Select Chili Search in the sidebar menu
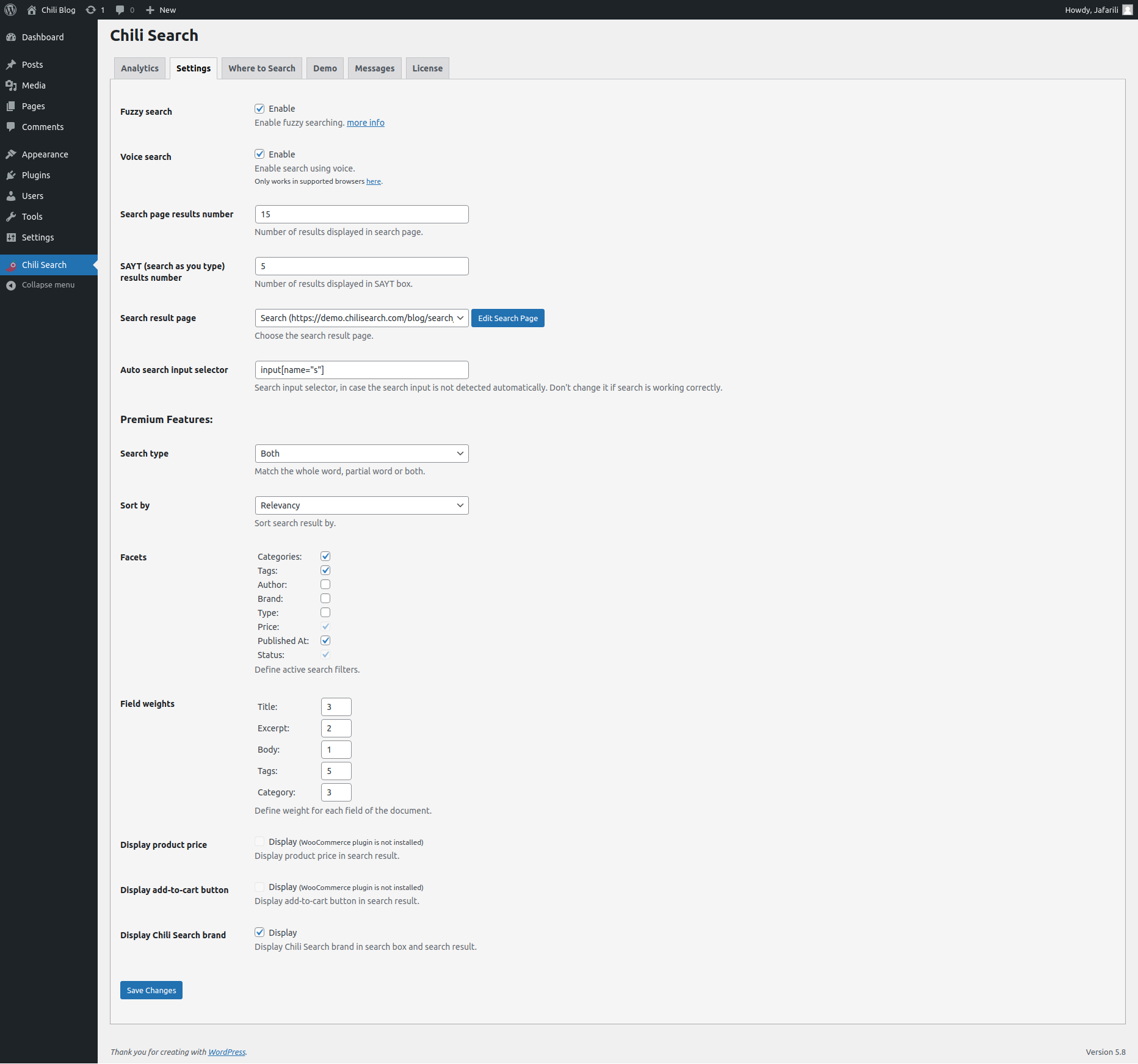This screenshot has width=1138, height=1064. tap(49, 265)
